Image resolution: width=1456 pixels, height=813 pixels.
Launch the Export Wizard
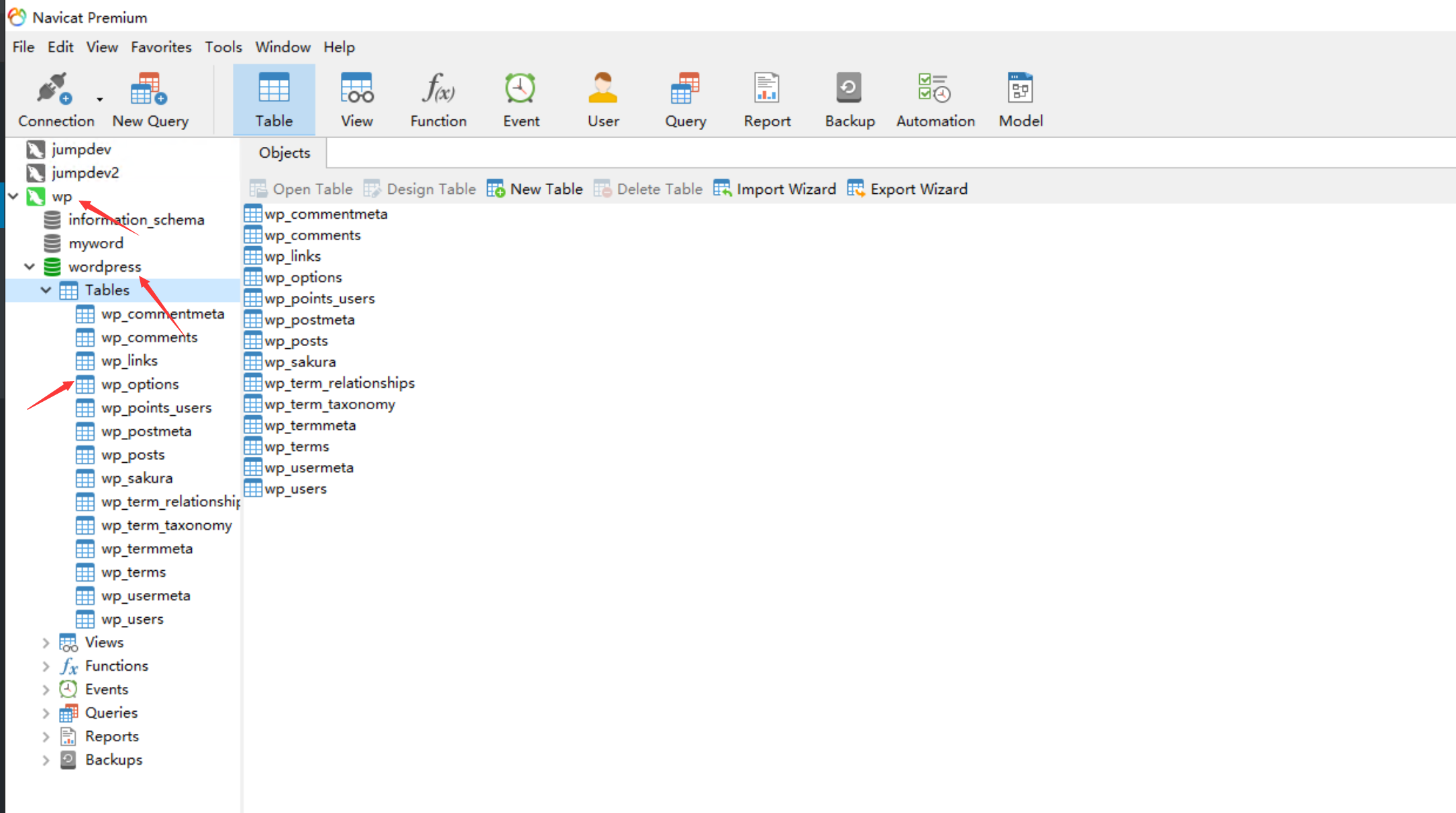[x=907, y=189]
